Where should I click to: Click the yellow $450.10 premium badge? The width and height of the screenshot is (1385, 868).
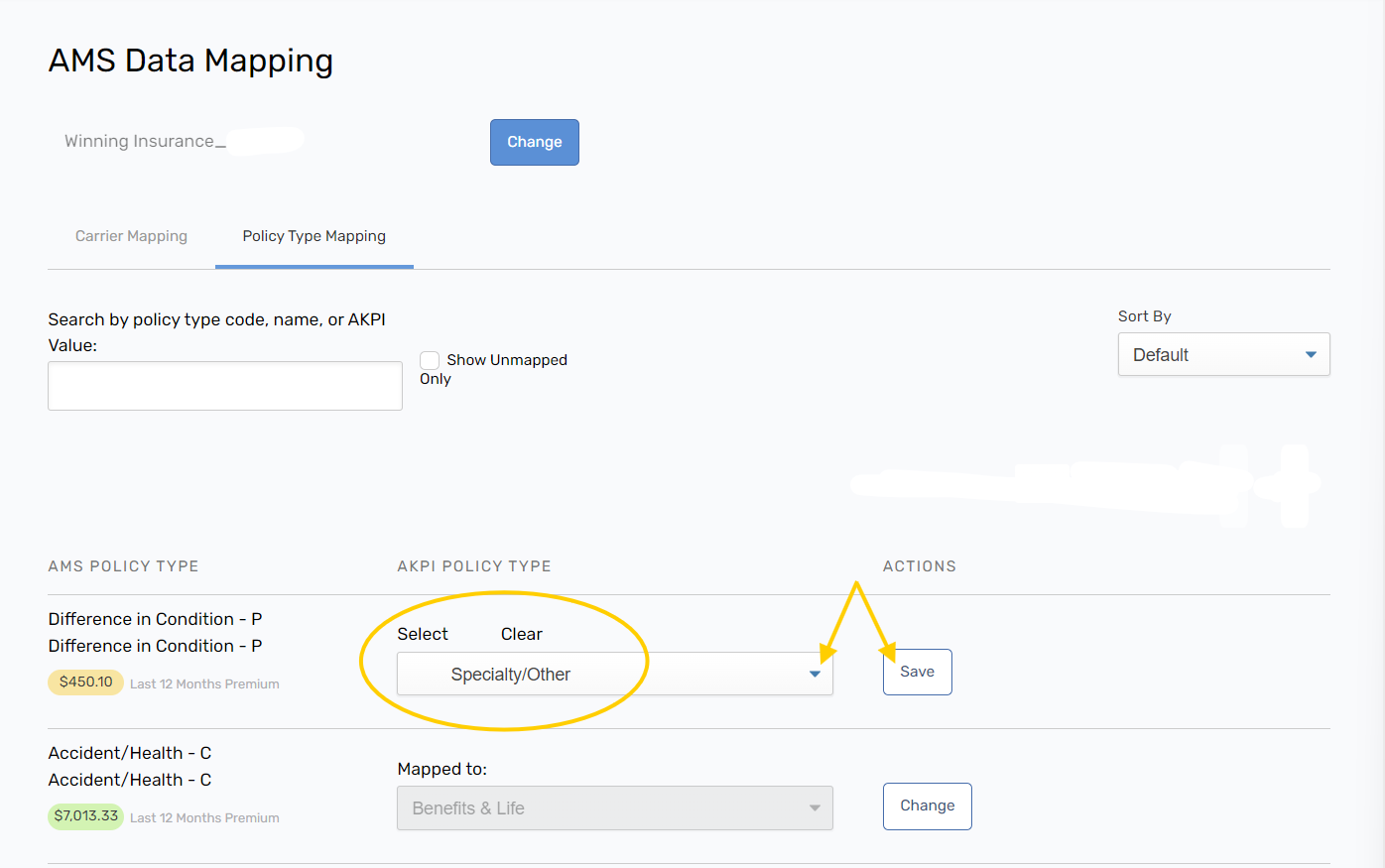pyautogui.click(x=85, y=682)
